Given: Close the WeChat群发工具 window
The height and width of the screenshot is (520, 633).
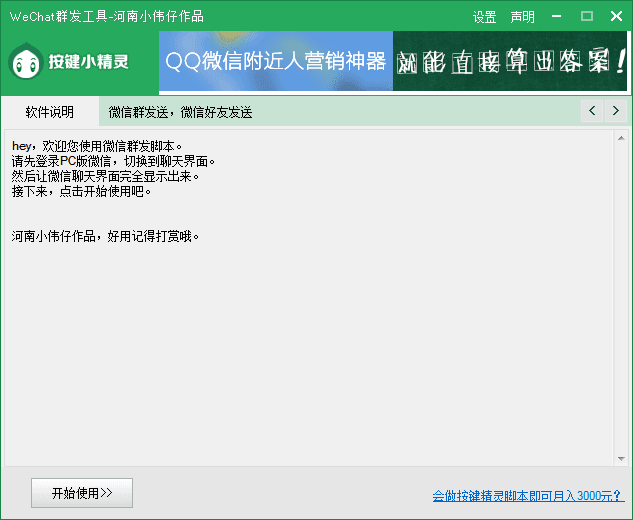Looking at the screenshot, I should [616, 17].
